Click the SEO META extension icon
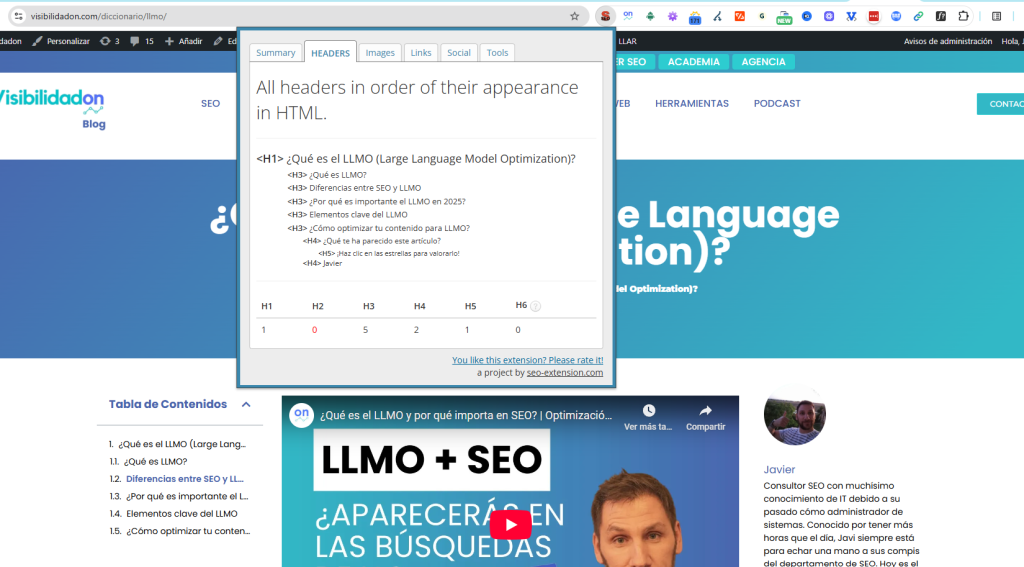1024x567 pixels. coord(605,16)
